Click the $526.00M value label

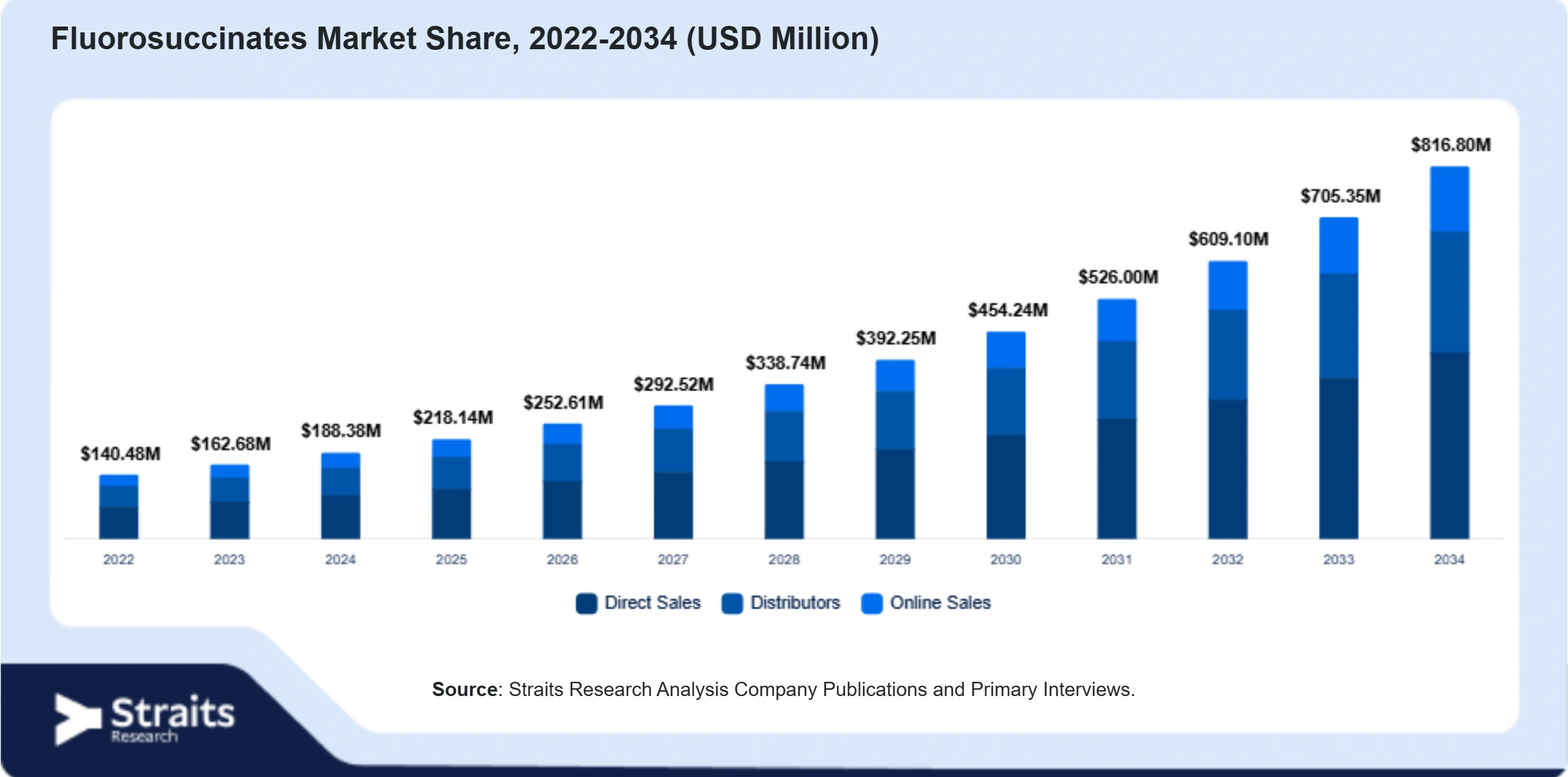pos(1118,277)
